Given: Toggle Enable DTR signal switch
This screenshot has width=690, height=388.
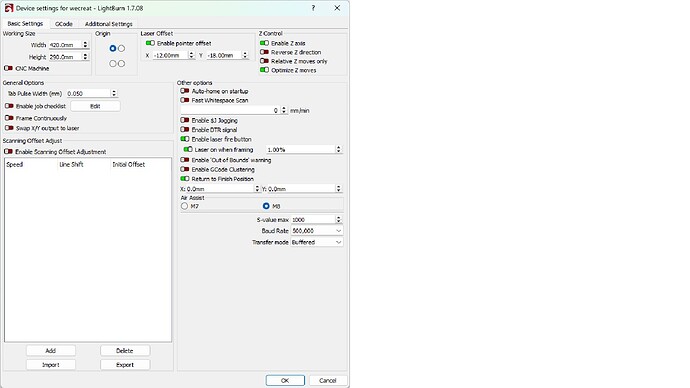Looking at the screenshot, I should 185,130.
